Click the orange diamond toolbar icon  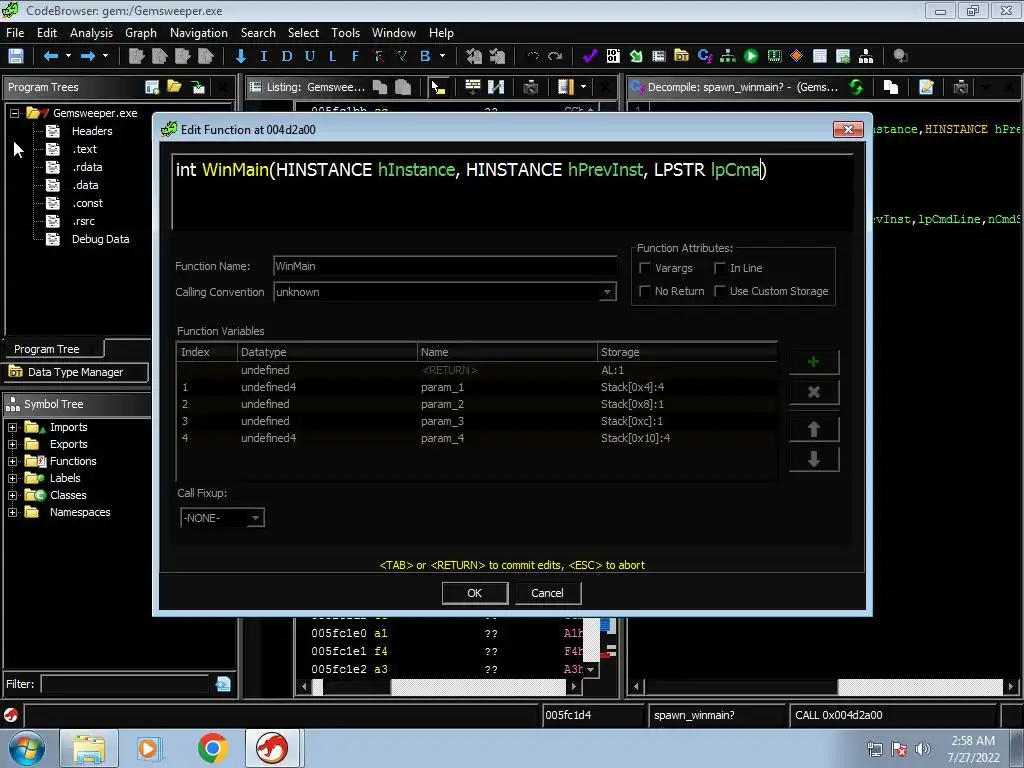click(797, 56)
